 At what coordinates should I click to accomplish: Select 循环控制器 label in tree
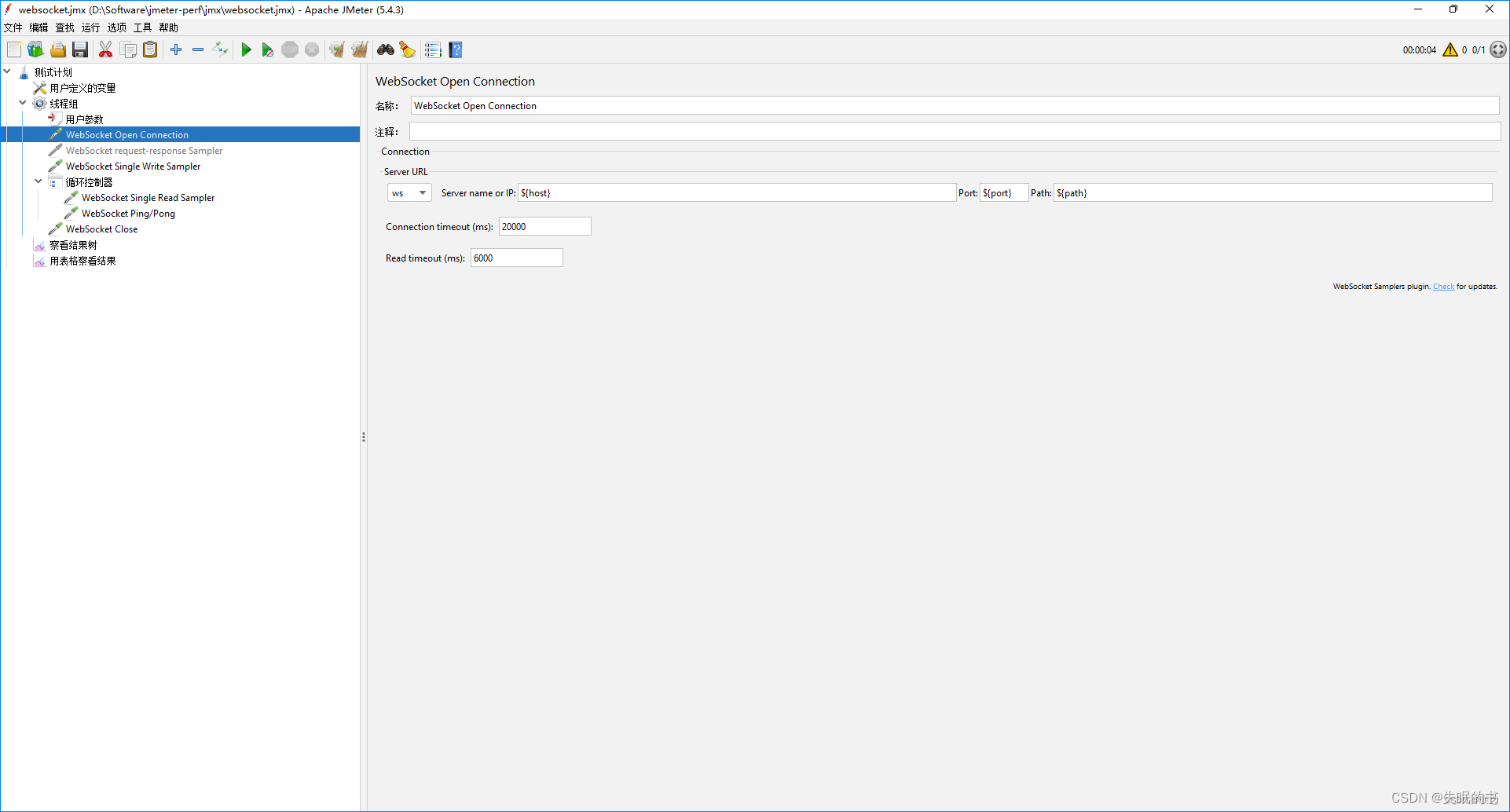(89, 182)
